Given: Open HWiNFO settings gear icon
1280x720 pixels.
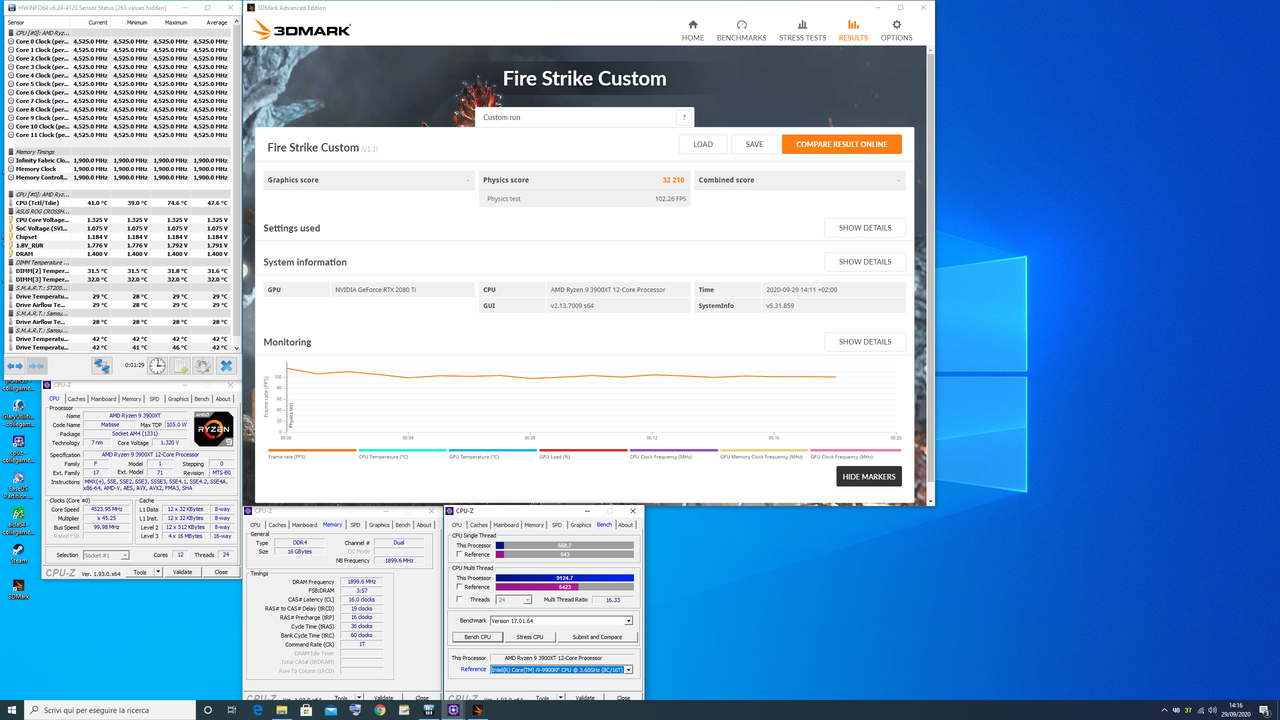Looking at the screenshot, I should 202,365.
